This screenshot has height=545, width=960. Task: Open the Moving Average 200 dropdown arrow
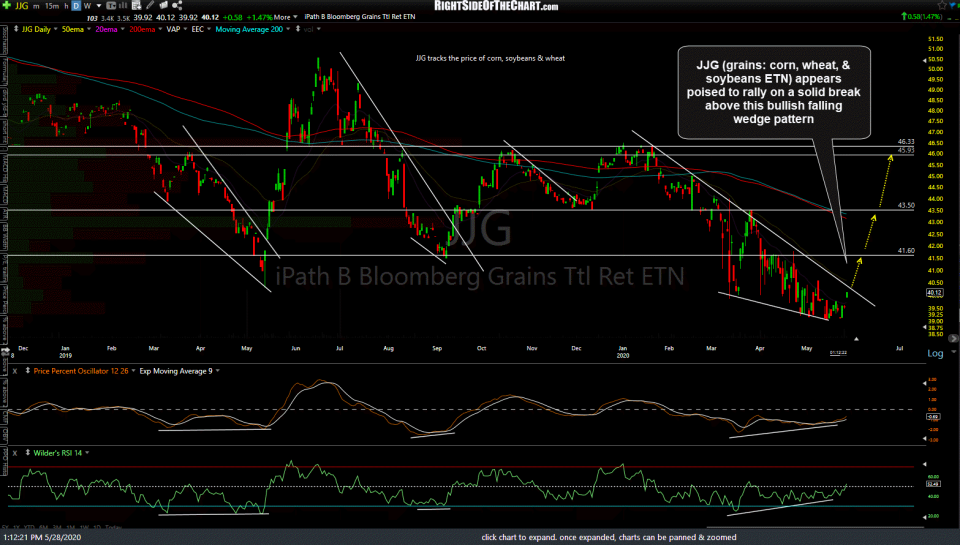tap(288, 29)
